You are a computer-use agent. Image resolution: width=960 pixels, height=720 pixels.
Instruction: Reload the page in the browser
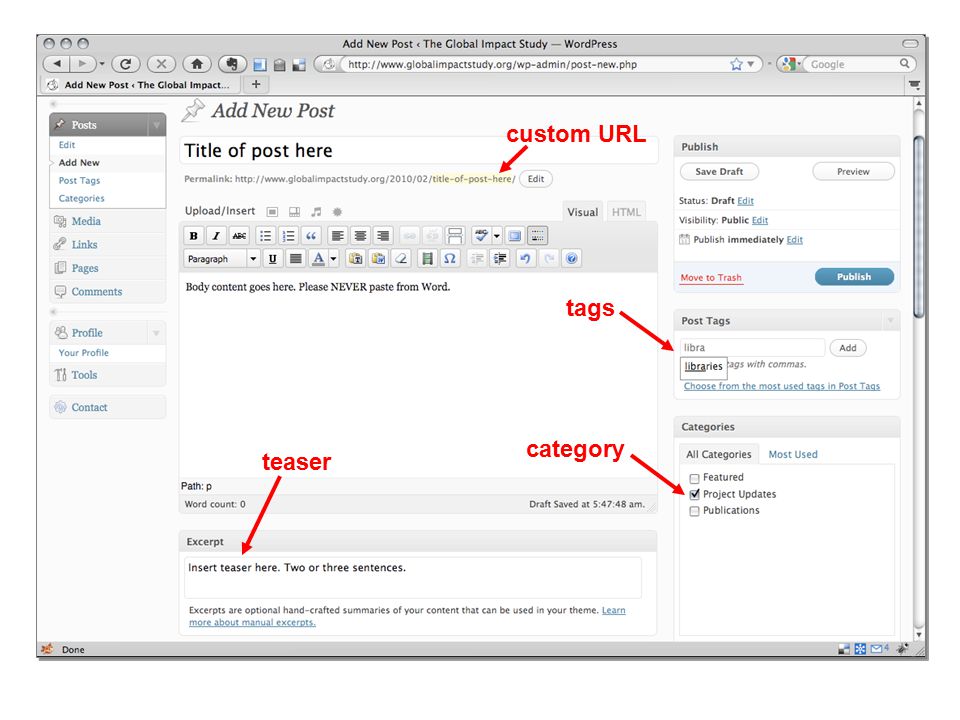pyautogui.click(x=126, y=64)
